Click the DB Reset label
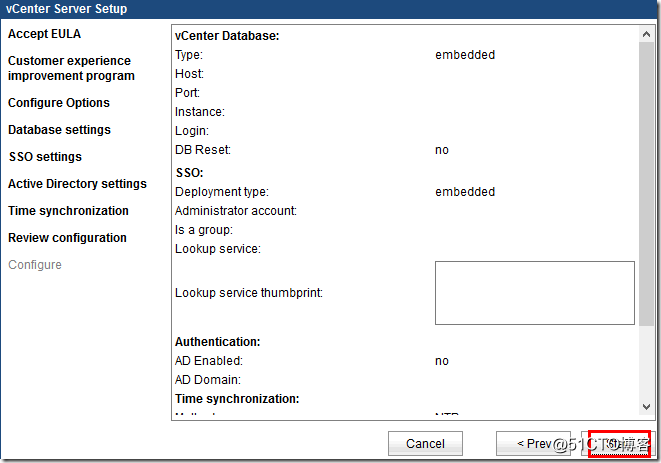This screenshot has height=463, width=661. (x=203, y=150)
